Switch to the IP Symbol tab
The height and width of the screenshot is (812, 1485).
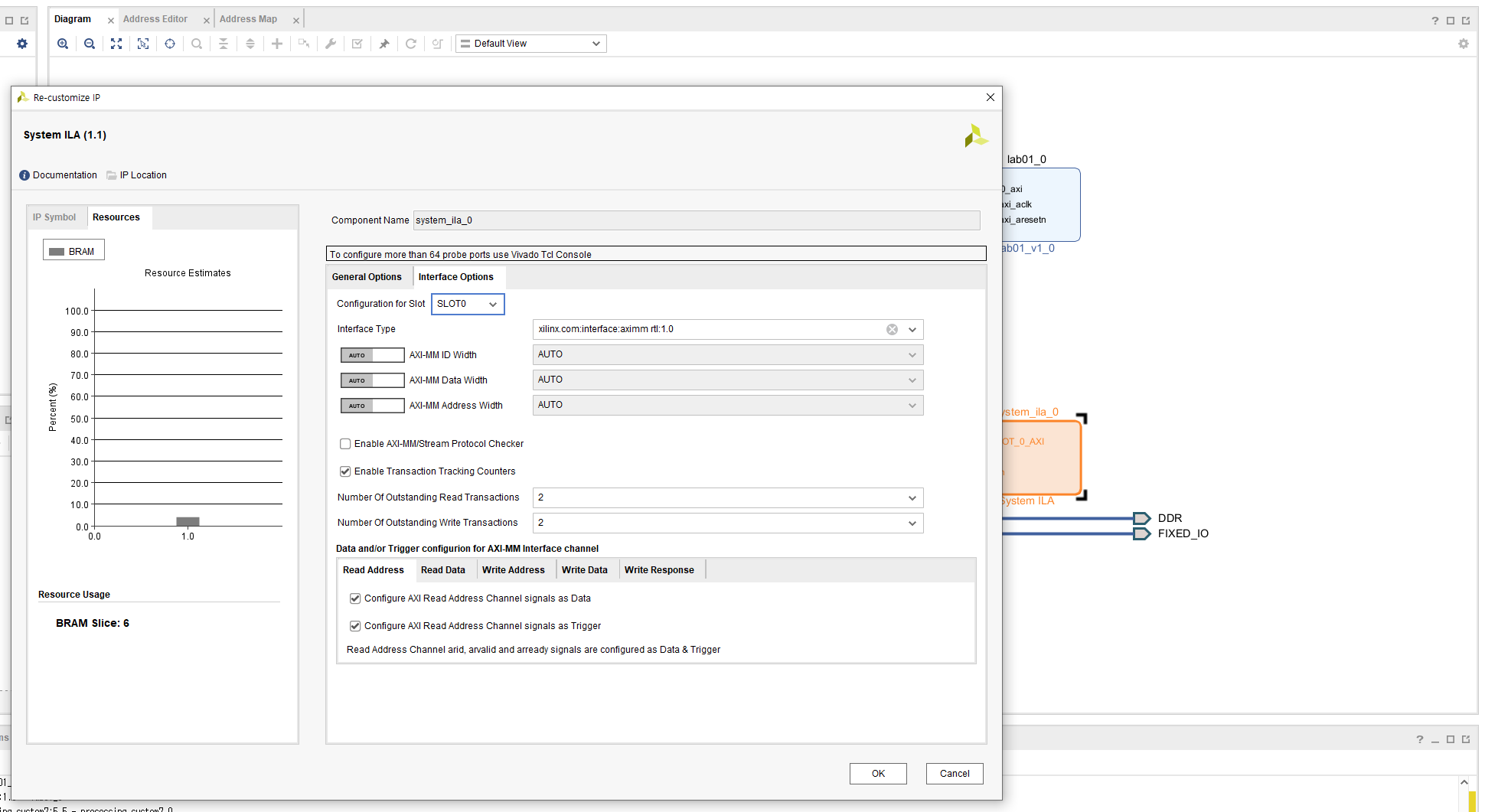click(x=54, y=217)
